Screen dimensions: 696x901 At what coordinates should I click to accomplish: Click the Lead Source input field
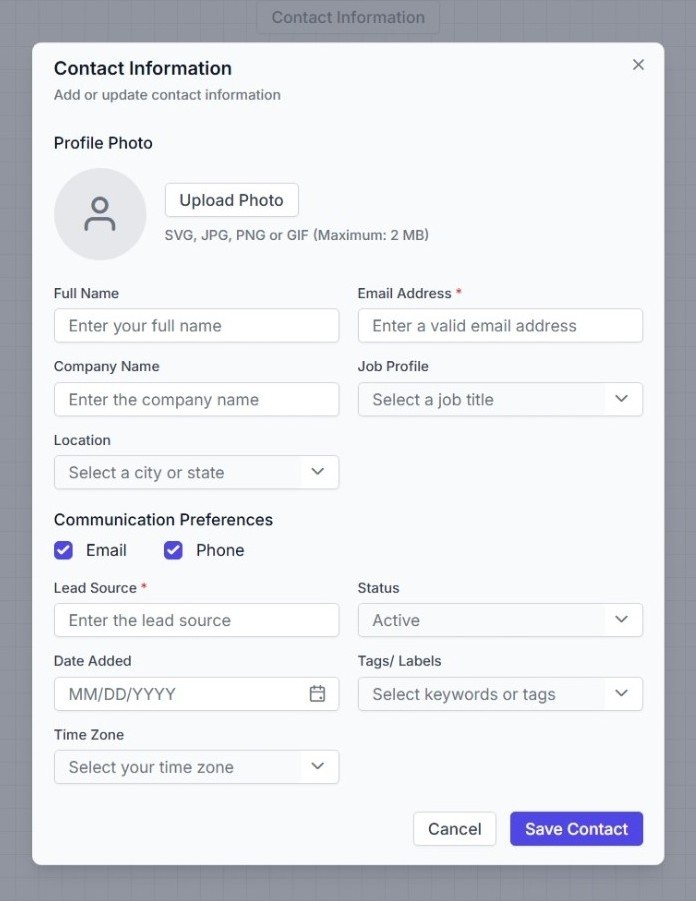196,620
